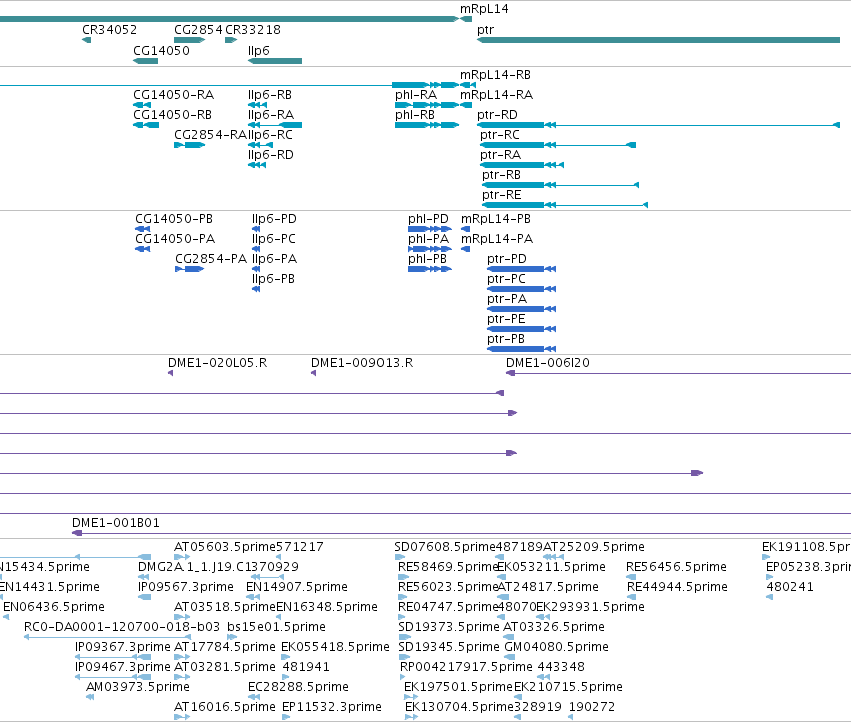Screen dimensions: 851x722
Task: Select the AM03973.5prime EST label
Action: [x=138, y=687]
